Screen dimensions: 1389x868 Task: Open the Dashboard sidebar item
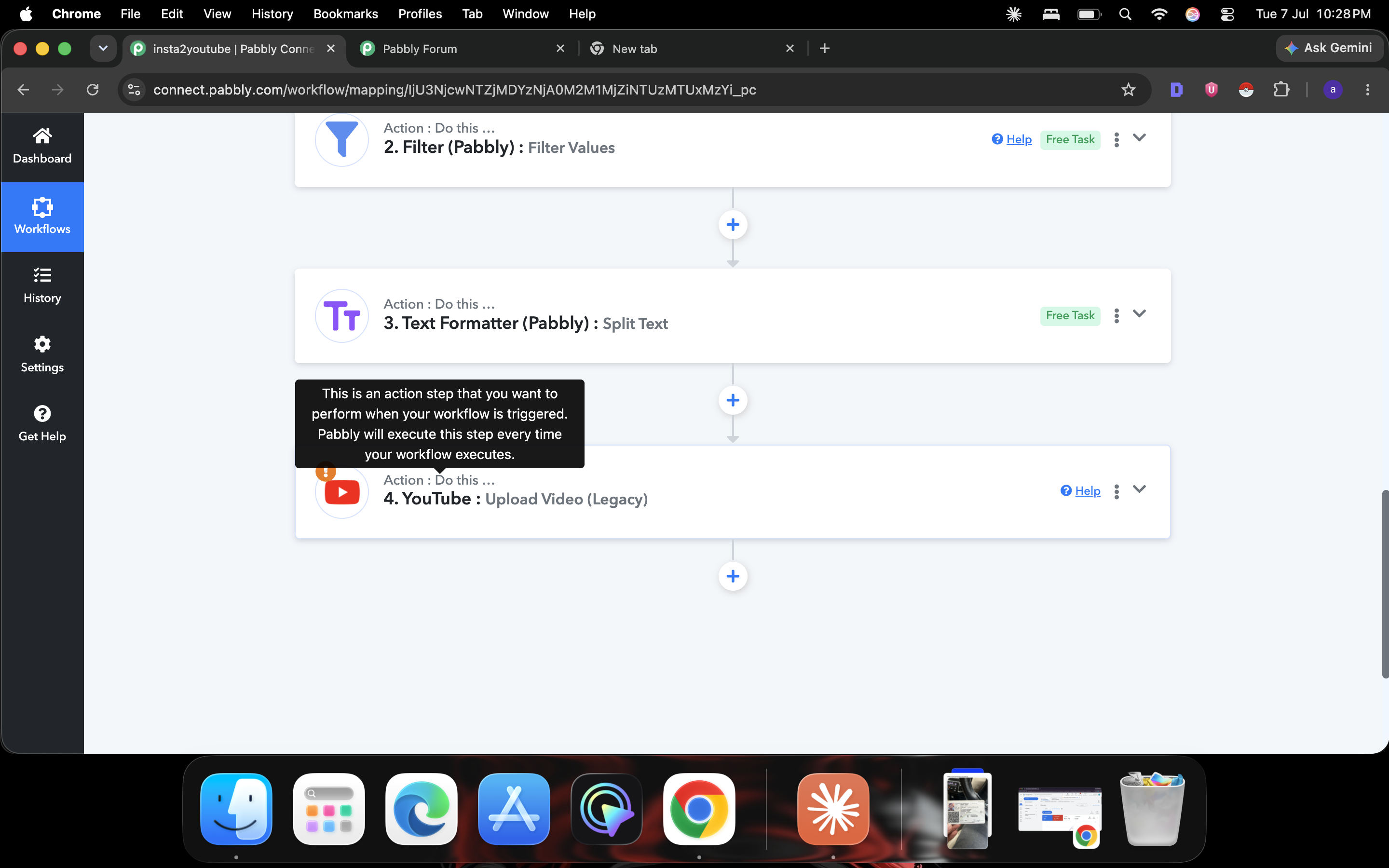point(42,147)
